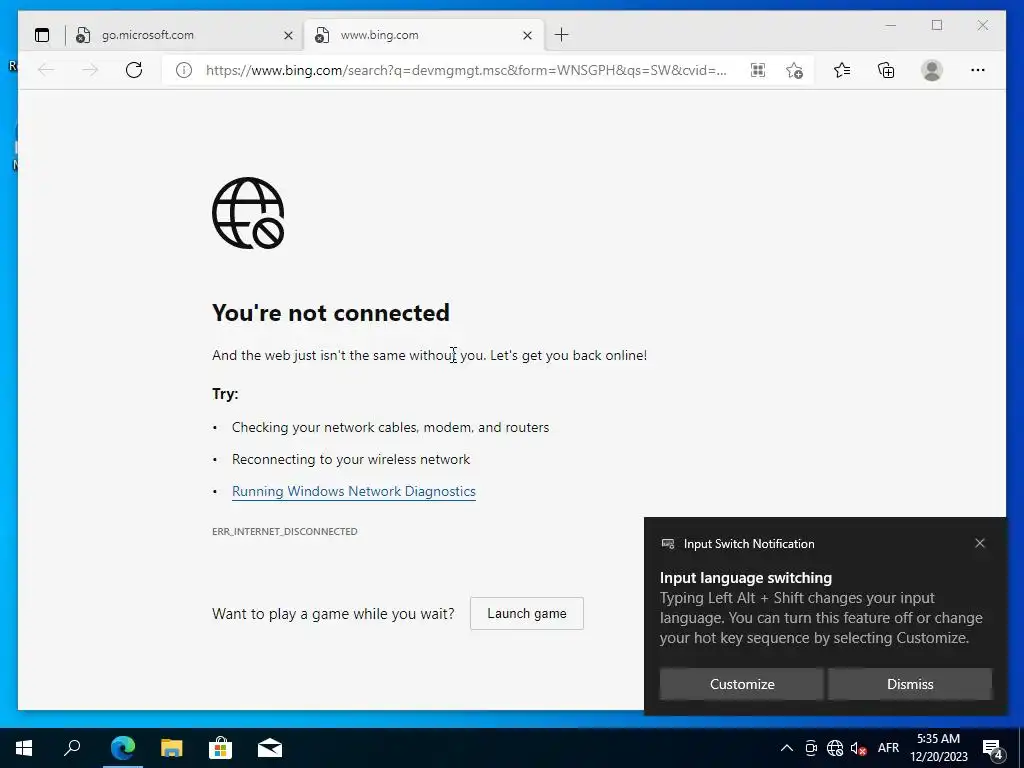This screenshot has height=768, width=1024.
Task: Click Customize in the notification
Action: point(742,684)
